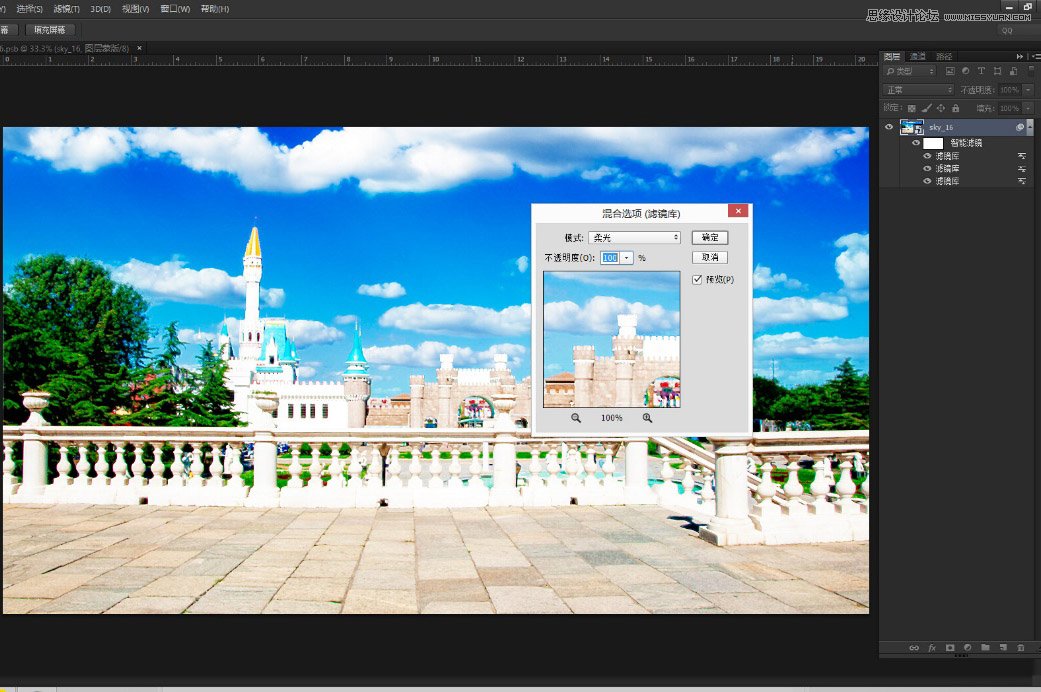The height and width of the screenshot is (692, 1041).
Task: Filter layers by type layers icon
Action: [x=981, y=71]
